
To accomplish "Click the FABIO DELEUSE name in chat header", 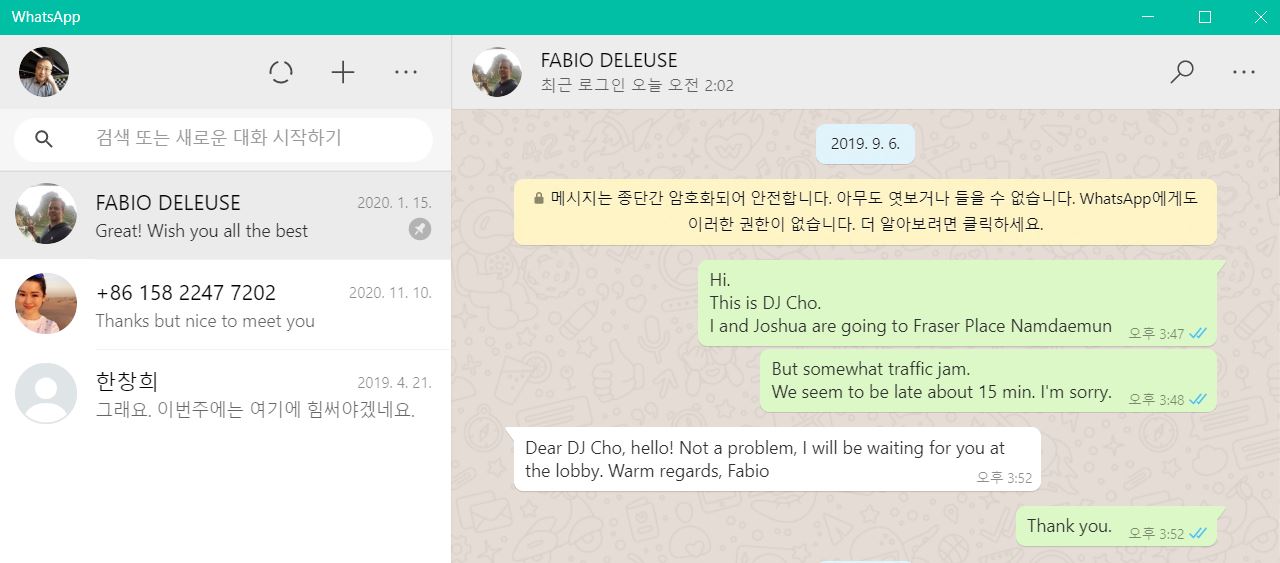I will click(x=609, y=60).
